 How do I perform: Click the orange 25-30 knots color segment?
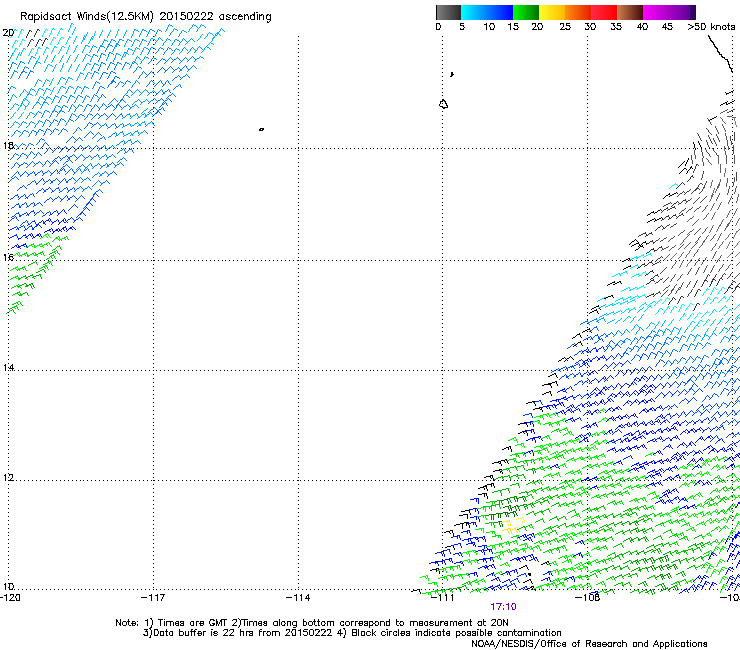578,12
